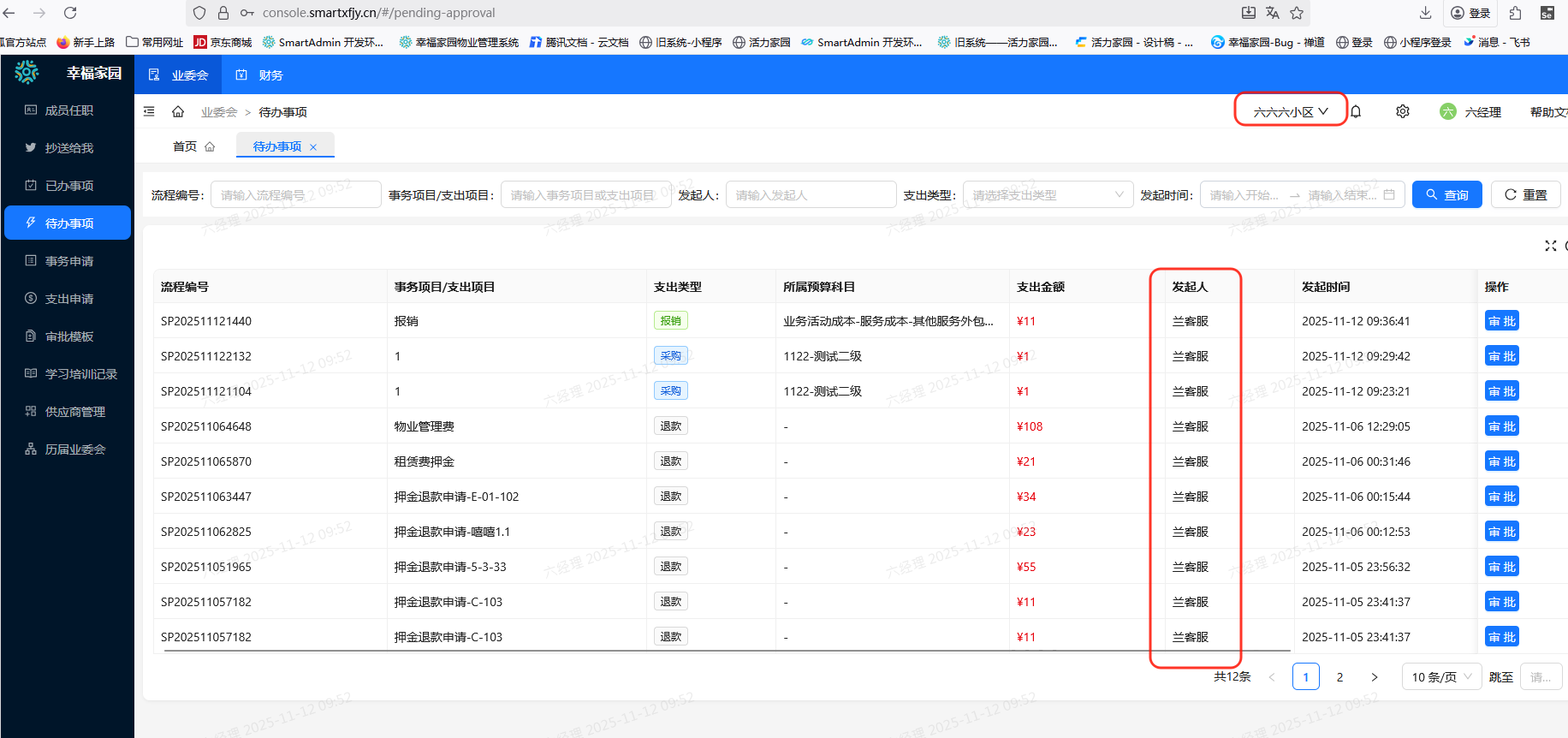This screenshot has height=738, width=1568.
Task: Click 审批 for 物业管理费 row
Action: coord(1501,426)
